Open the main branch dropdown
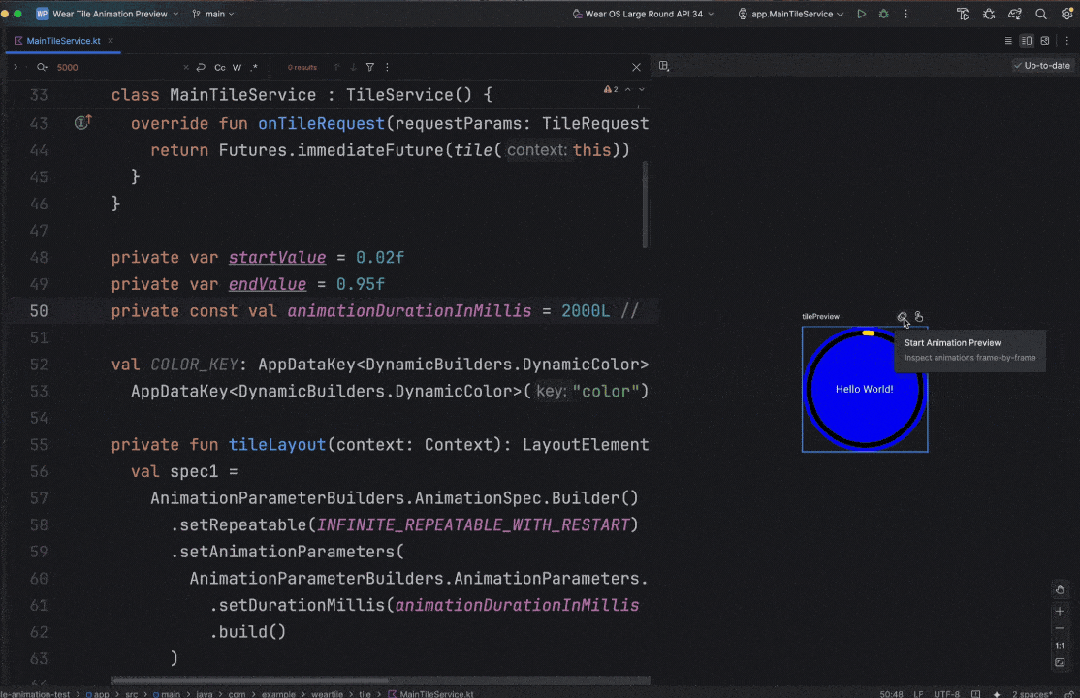 coord(214,14)
